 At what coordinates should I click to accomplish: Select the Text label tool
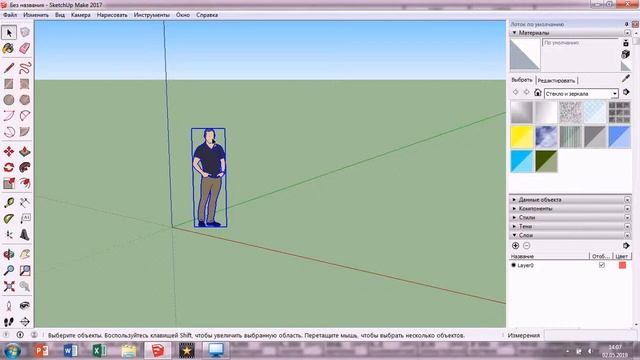25,219
